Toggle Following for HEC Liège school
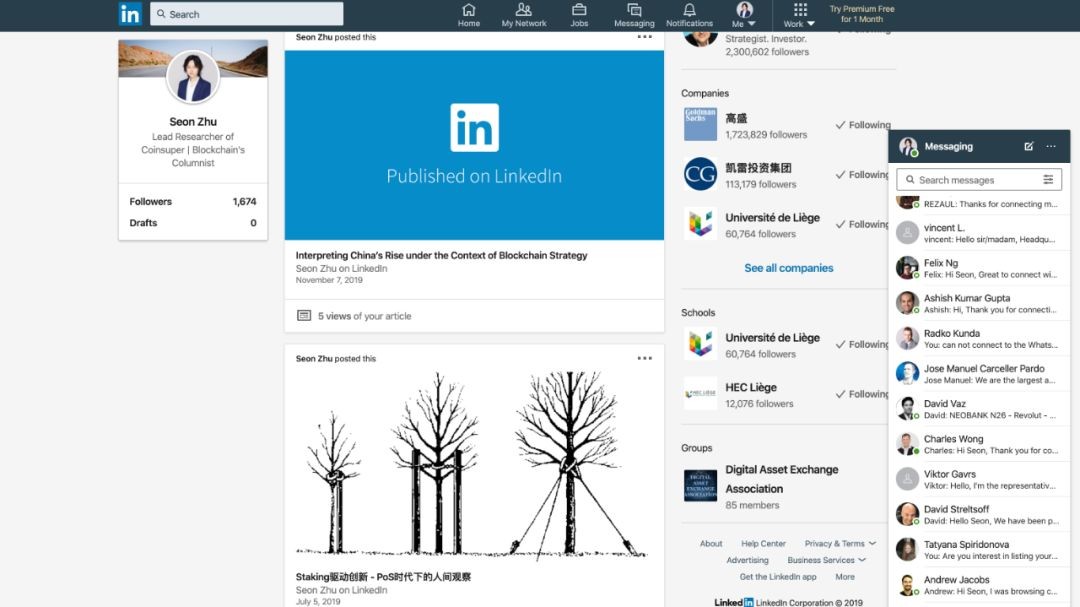Screen dimensions: 1080x607 [x=862, y=393]
